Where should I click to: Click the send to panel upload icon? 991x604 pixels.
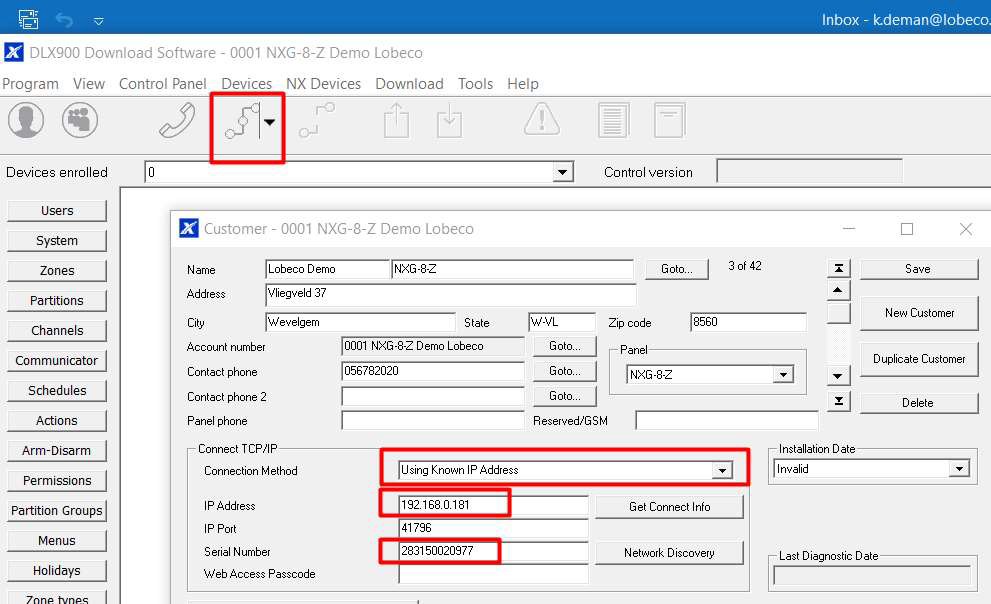[396, 120]
